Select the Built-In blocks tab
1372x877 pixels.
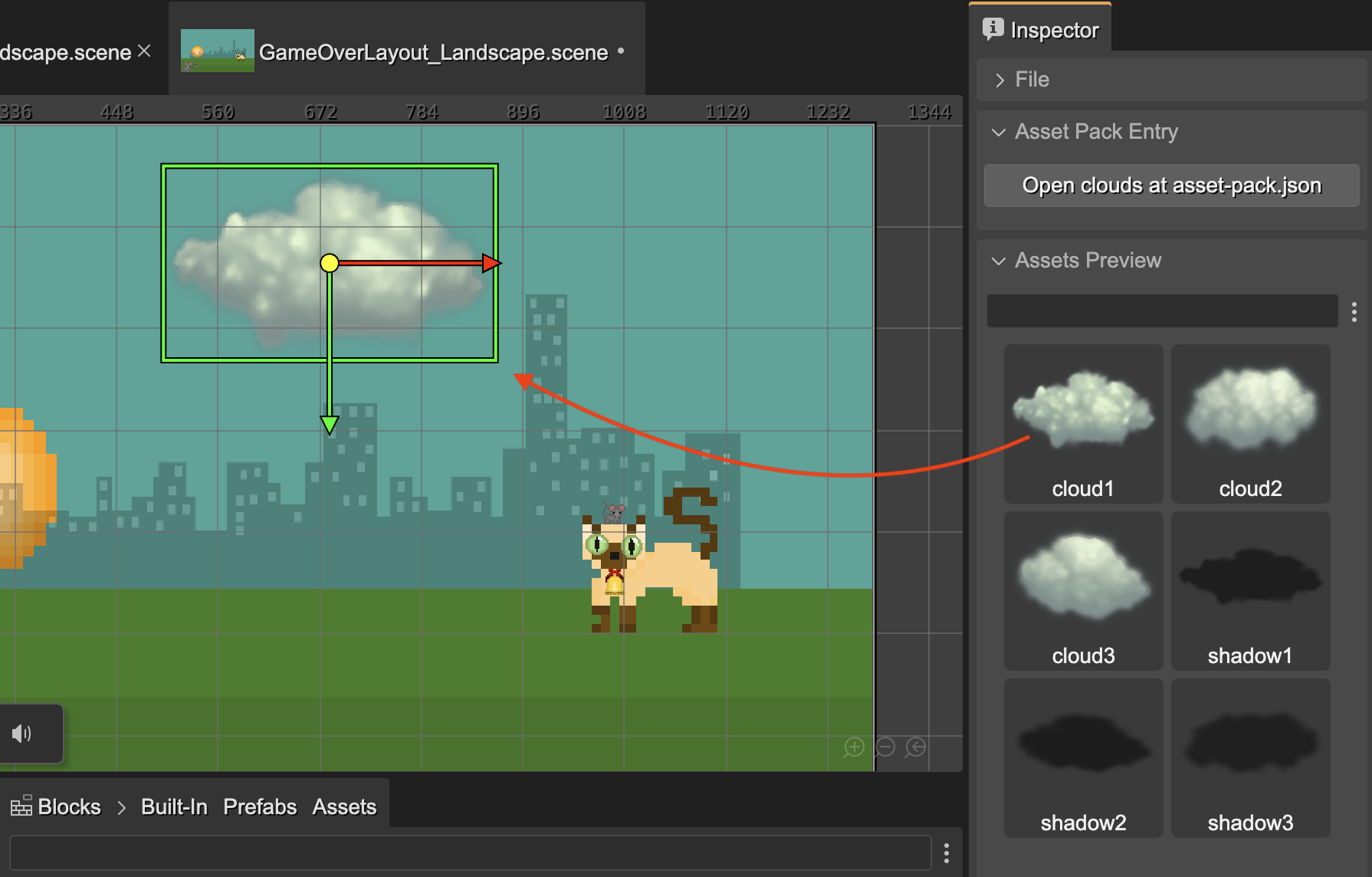tap(174, 806)
